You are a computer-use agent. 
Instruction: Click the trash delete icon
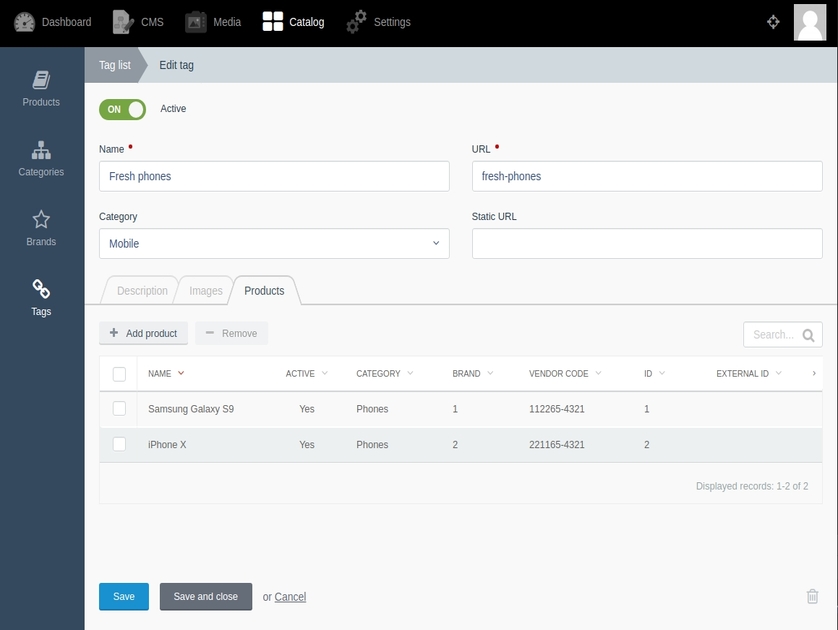coord(812,596)
